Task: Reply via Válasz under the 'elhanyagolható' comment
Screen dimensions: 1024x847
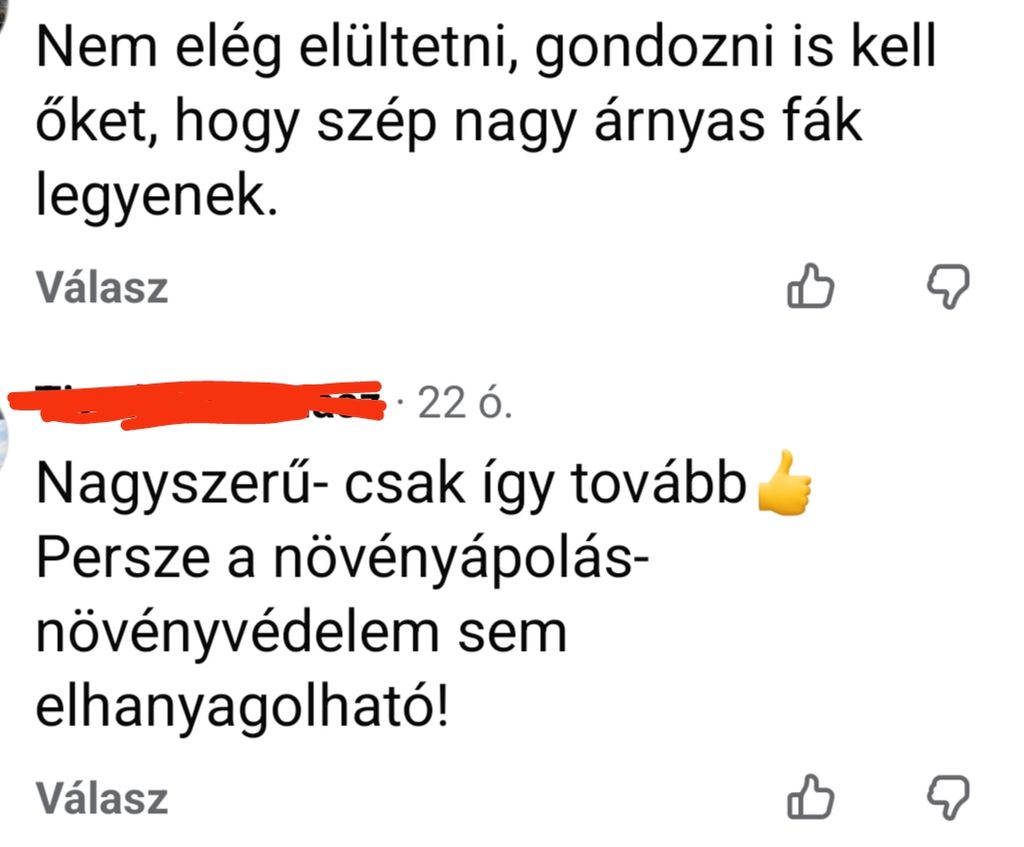Action: [x=102, y=798]
